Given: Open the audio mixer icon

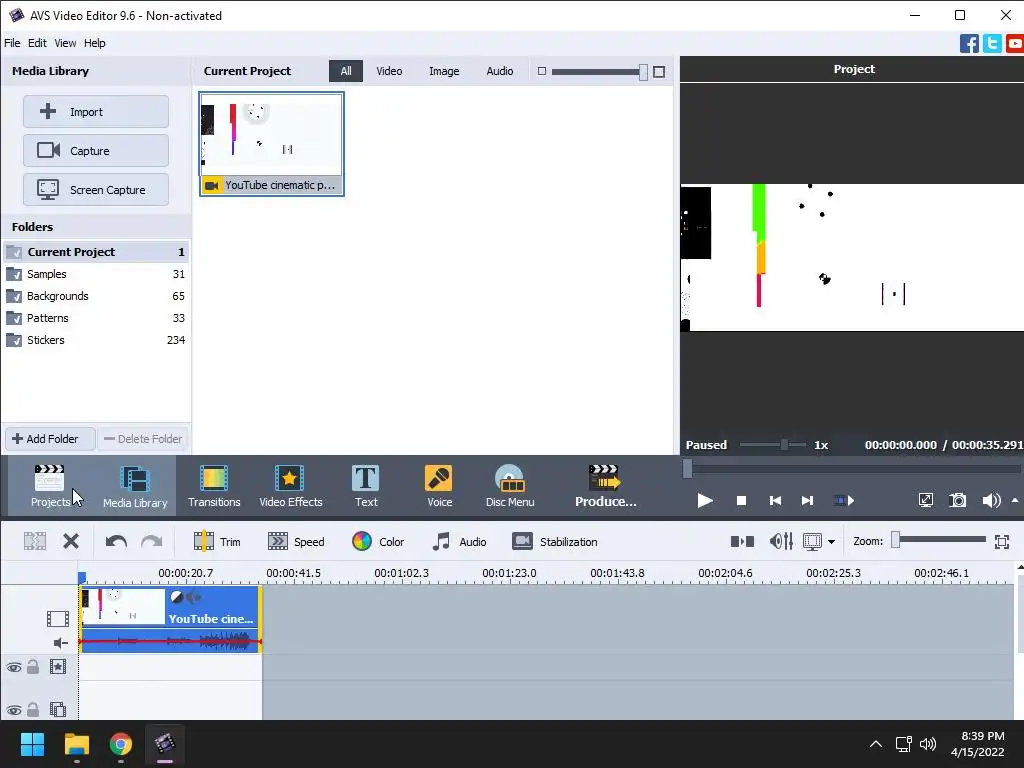Looking at the screenshot, I should point(781,541).
